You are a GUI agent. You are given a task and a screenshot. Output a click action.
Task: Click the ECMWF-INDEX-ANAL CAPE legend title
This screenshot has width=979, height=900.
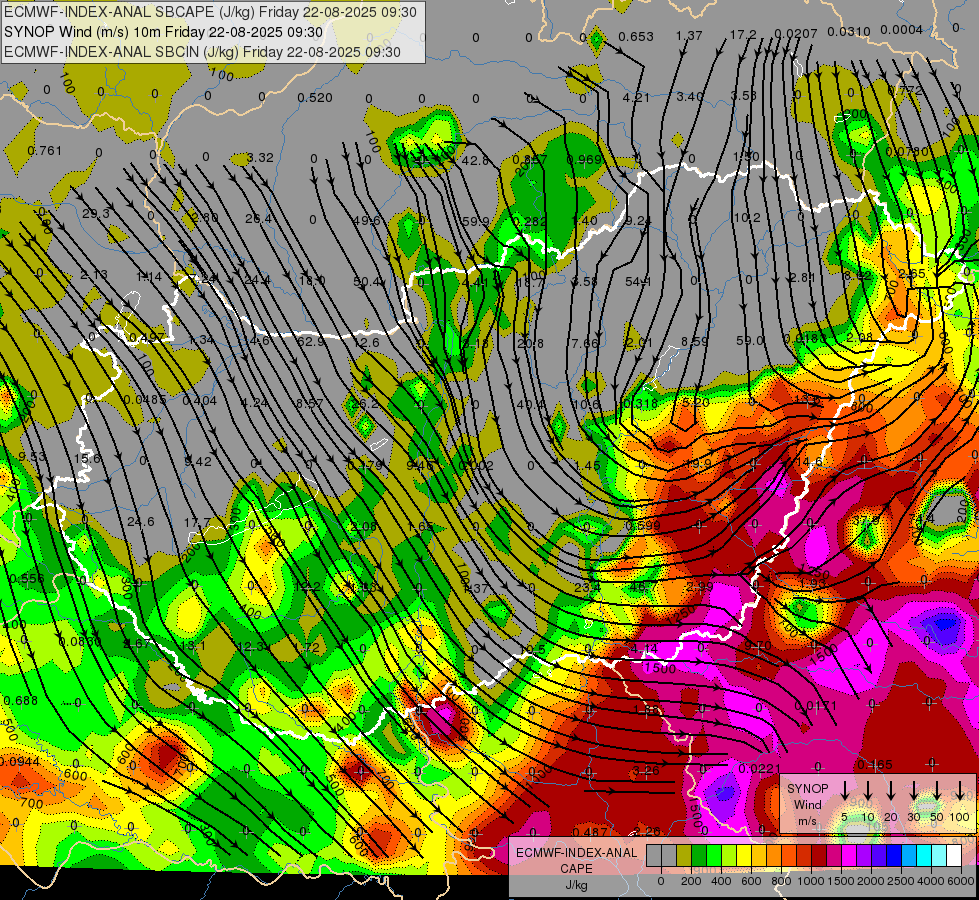(576, 860)
